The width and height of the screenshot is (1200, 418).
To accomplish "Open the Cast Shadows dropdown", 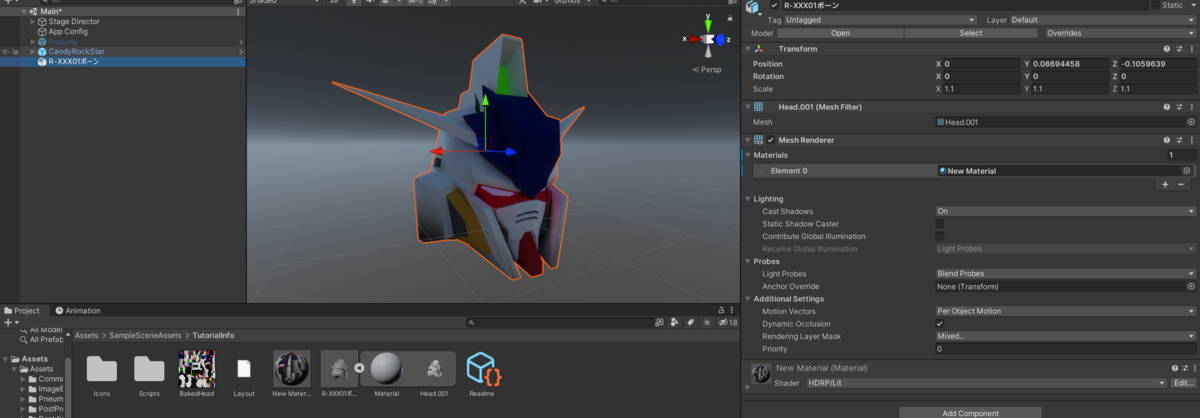I will tap(1065, 212).
